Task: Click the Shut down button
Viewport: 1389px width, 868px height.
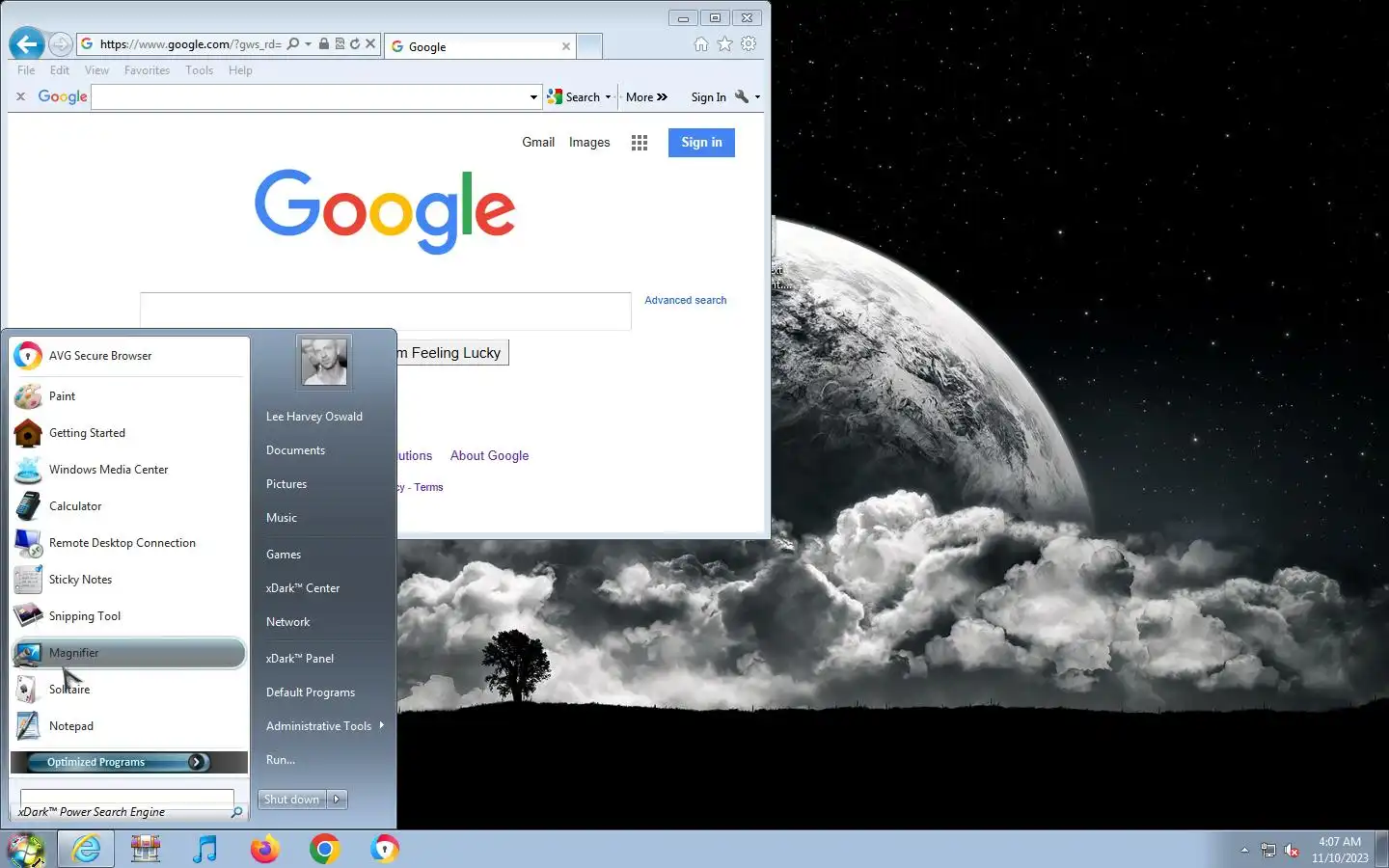Action: point(292,800)
